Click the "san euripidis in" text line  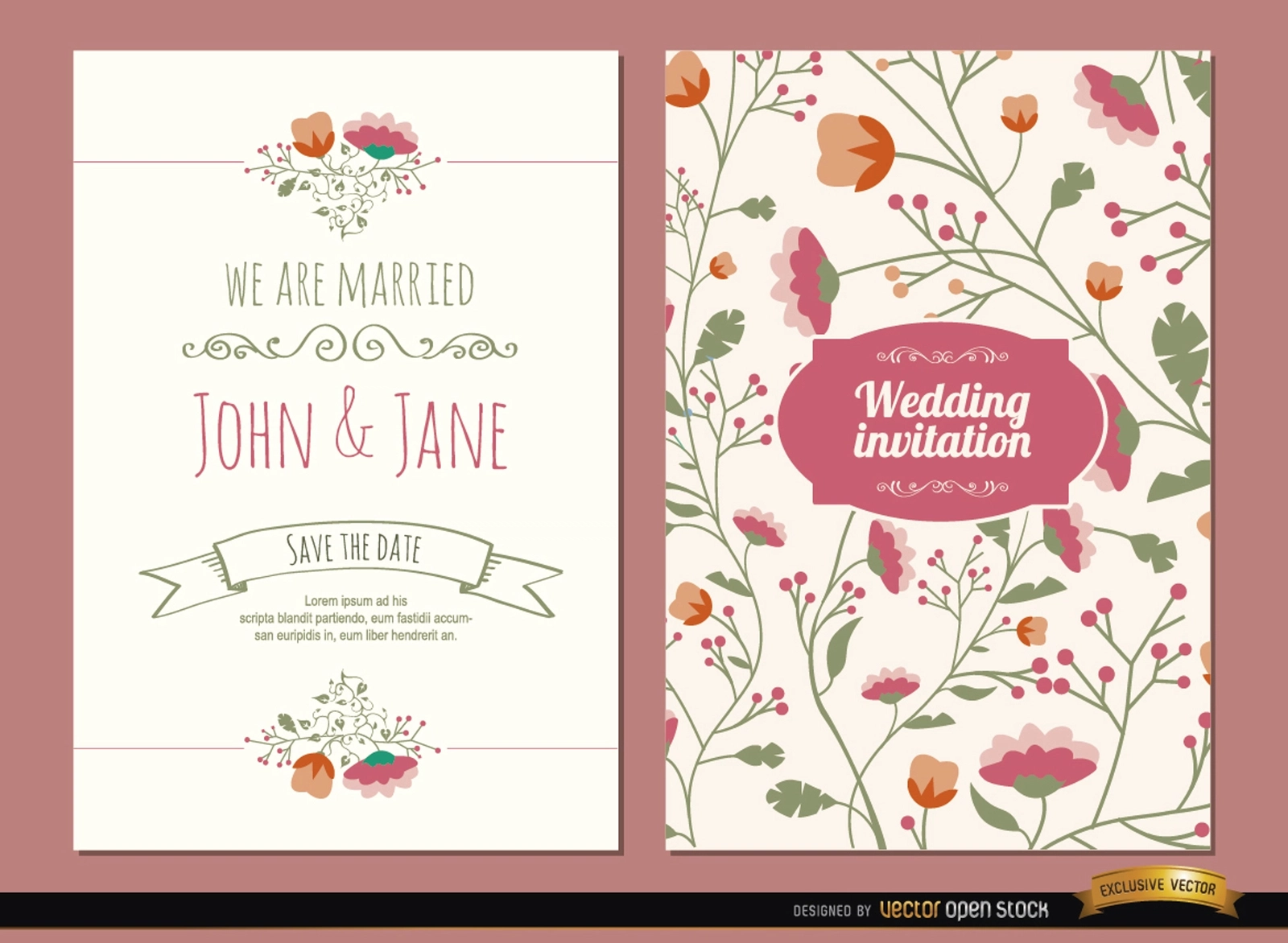[x=356, y=635]
